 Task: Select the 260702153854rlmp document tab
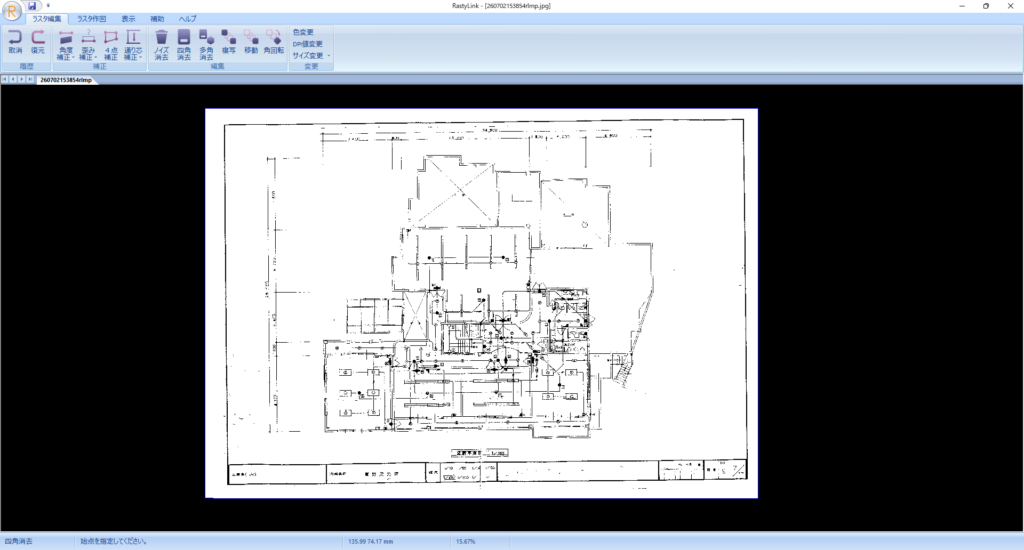[66, 80]
